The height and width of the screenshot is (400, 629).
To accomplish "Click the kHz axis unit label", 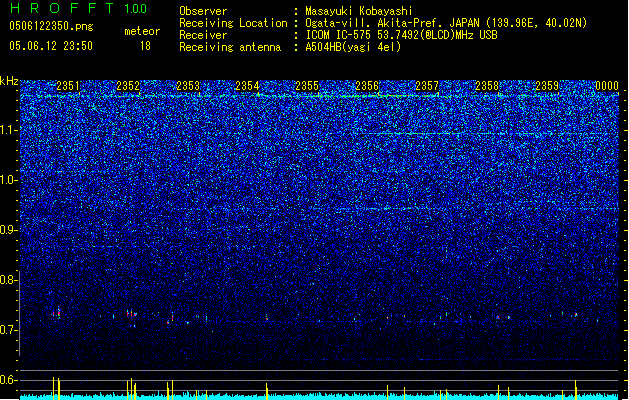I will click(9, 81).
